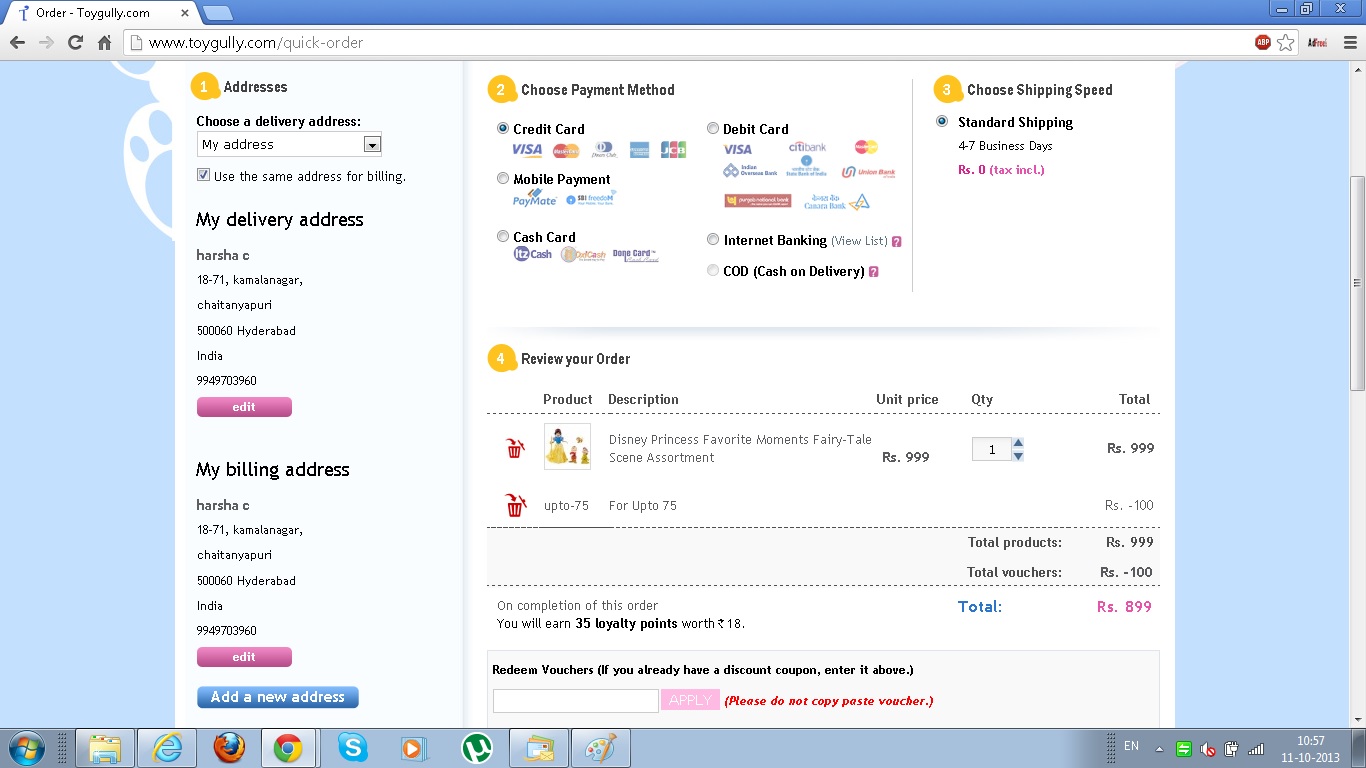Click the Add a new address button
Screen dimensions: 1366x768
pos(277,697)
